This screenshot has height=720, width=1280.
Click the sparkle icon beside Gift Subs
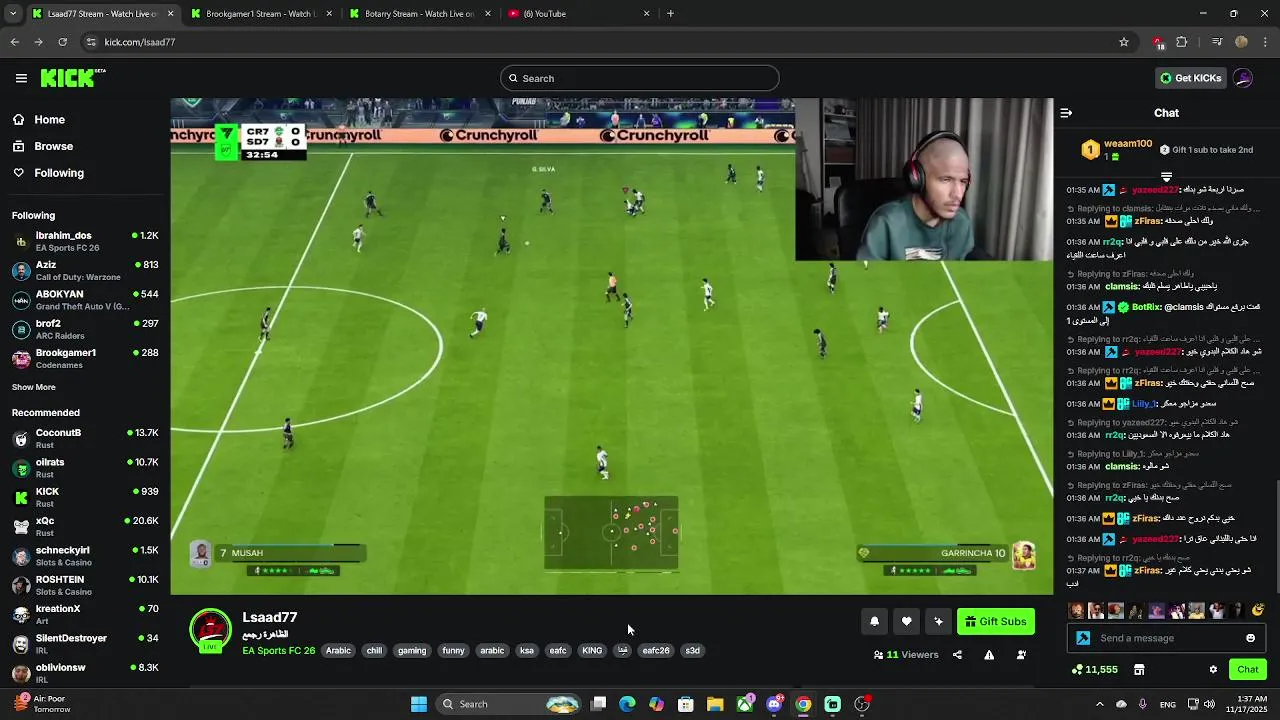(938, 621)
